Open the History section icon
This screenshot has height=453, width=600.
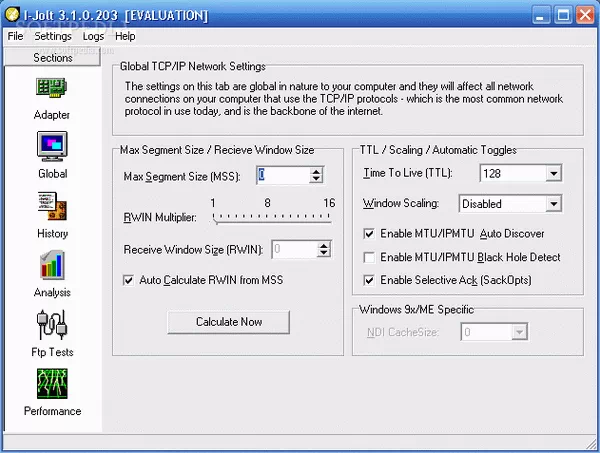[x=52, y=206]
